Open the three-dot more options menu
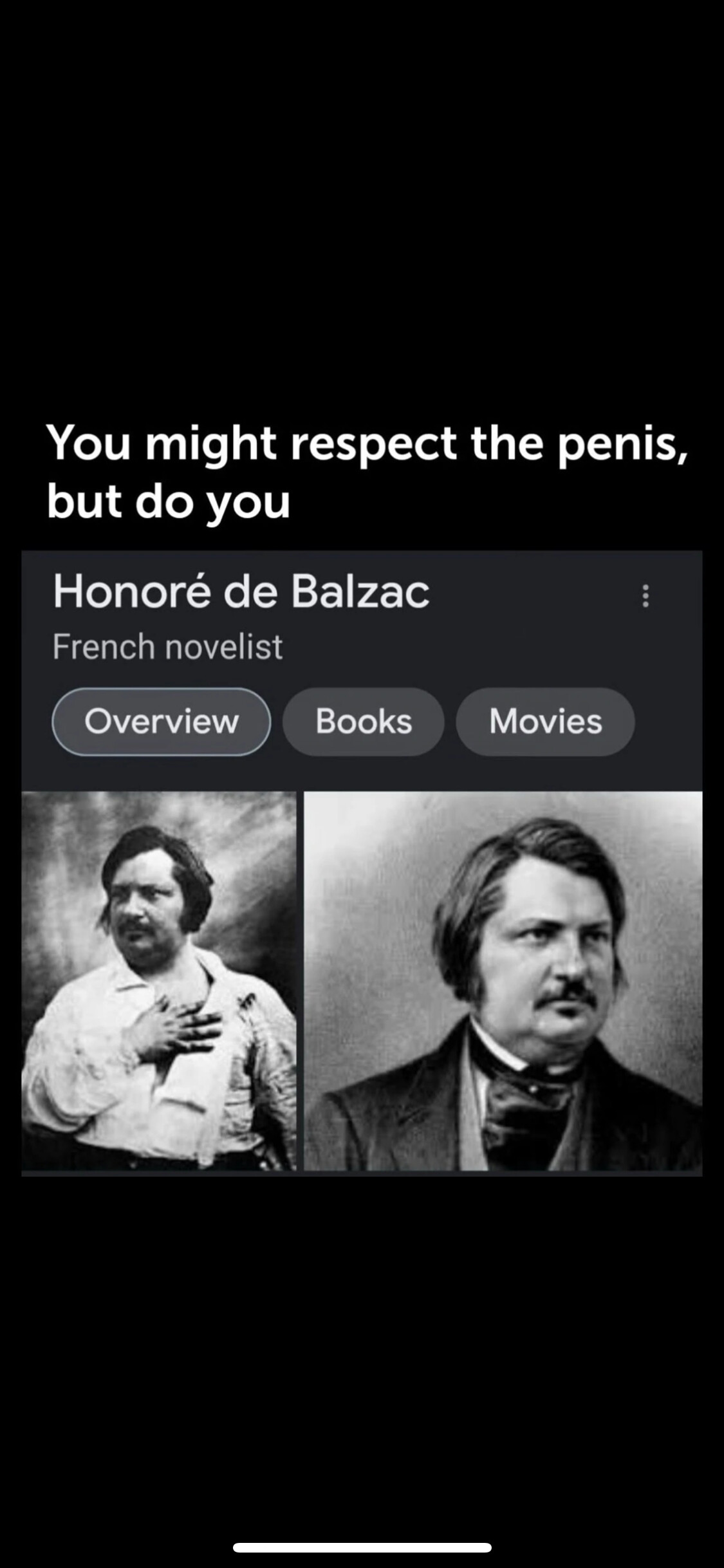 pyautogui.click(x=645, y=595)
